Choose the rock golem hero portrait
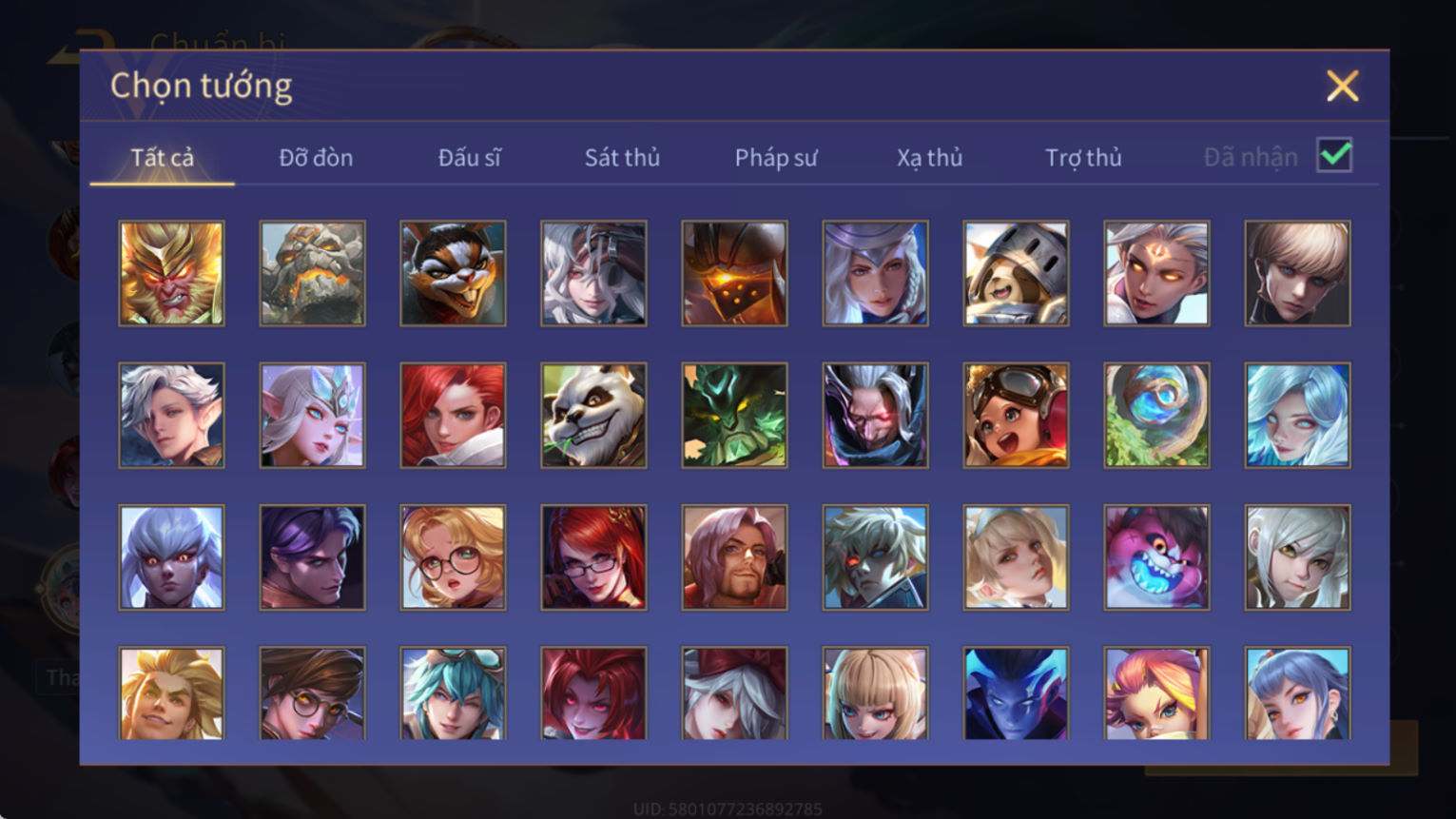The image size is (1456, 819). pos(312,274)
